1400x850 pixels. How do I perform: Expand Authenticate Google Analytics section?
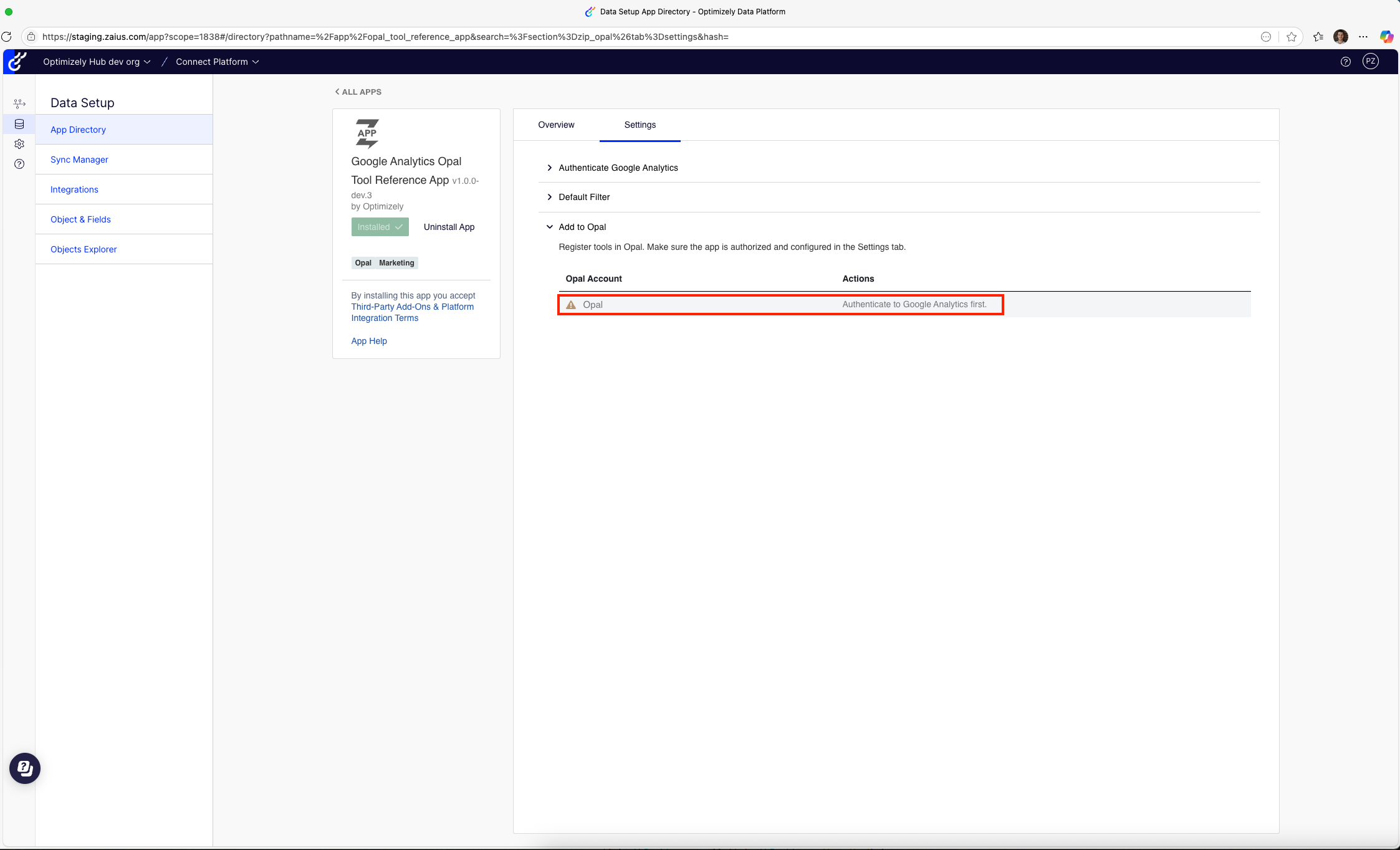(x=618, y=168)
